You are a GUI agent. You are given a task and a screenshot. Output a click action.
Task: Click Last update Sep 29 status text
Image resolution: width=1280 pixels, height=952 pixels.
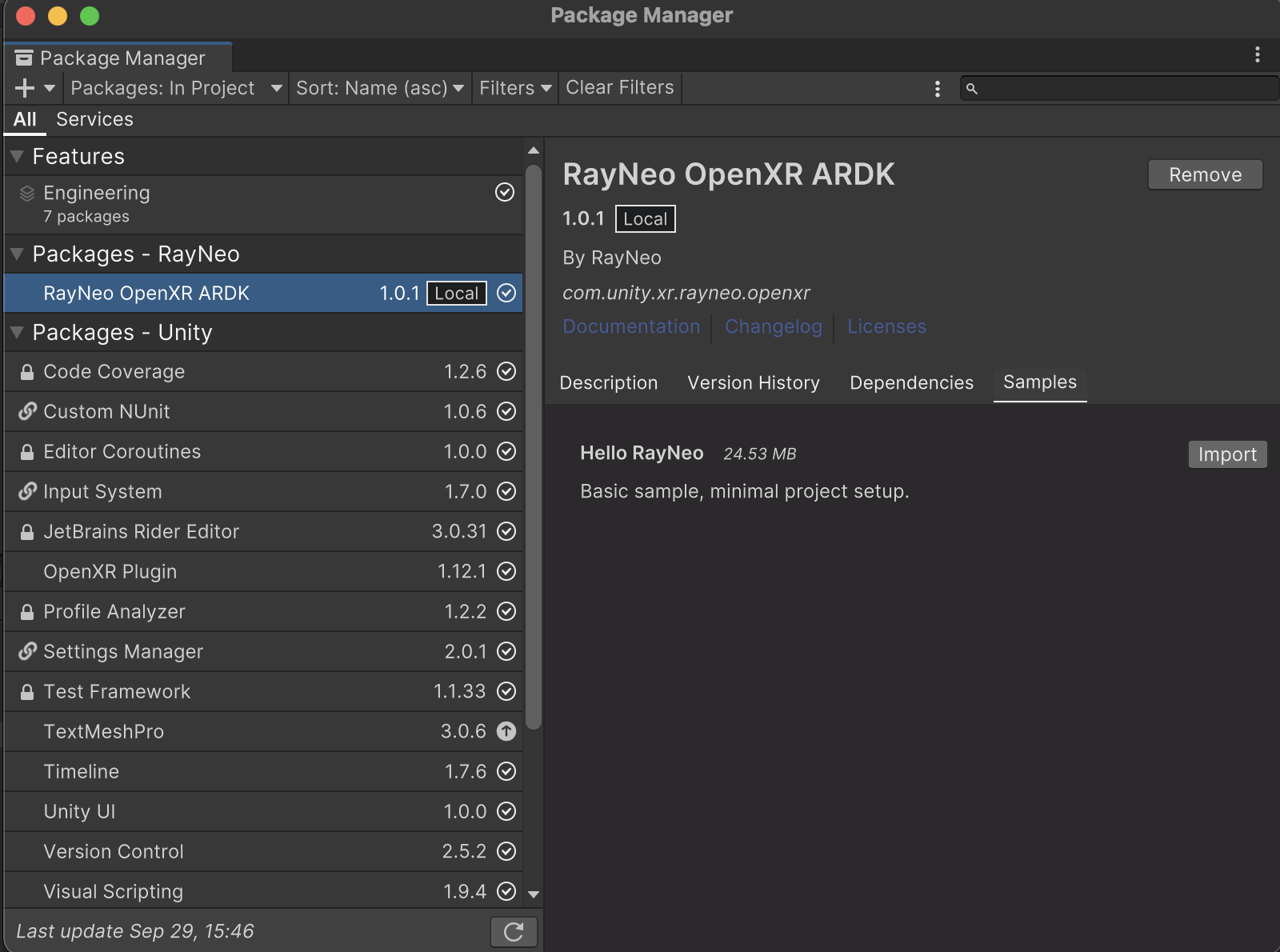135,931
